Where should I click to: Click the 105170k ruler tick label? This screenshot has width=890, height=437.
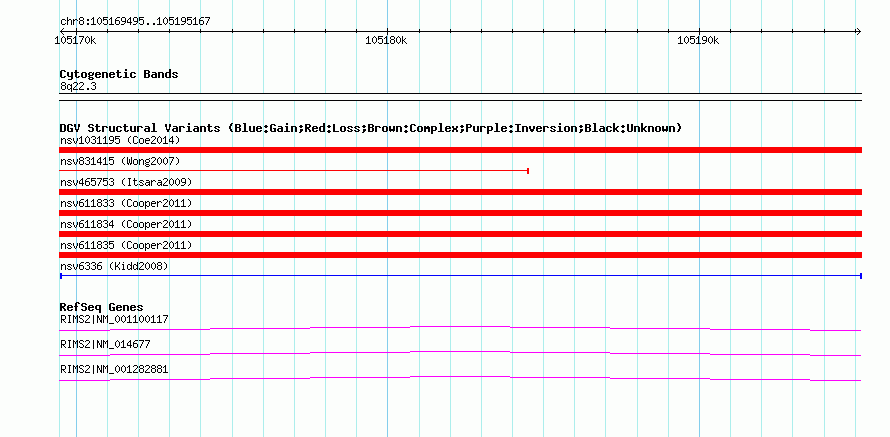click(75, 40)
